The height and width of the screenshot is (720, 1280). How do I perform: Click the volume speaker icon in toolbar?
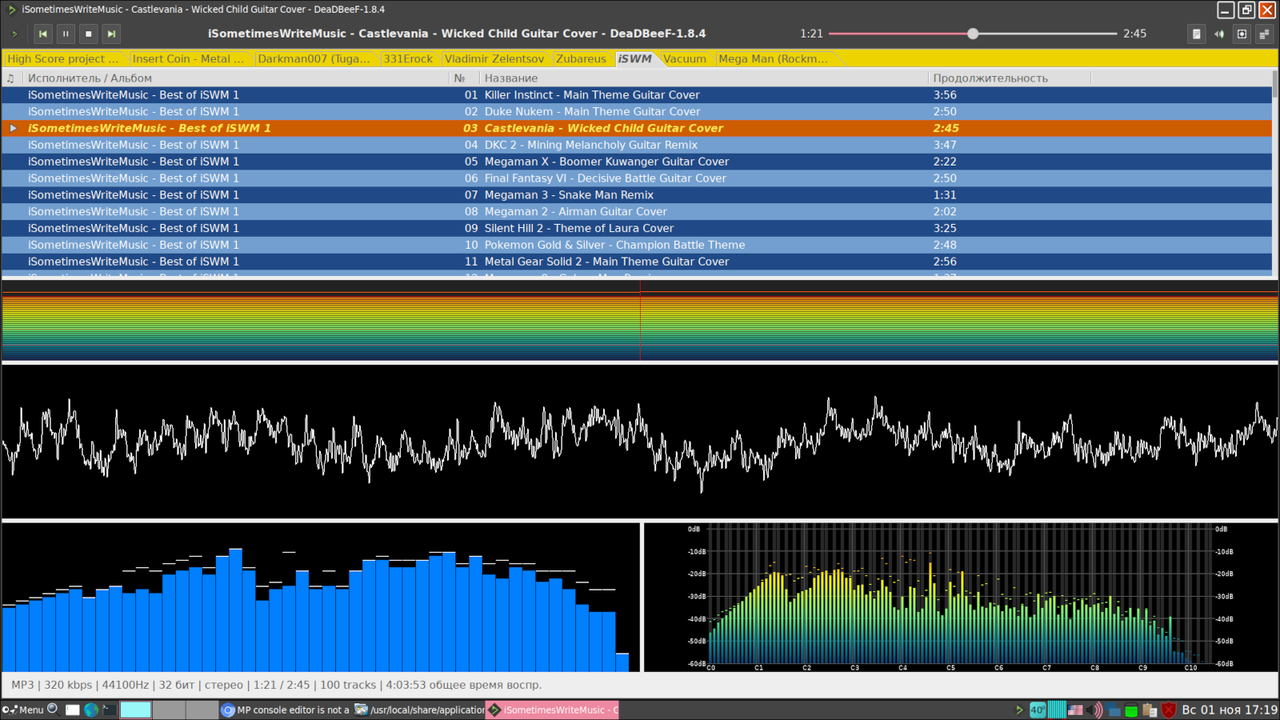point(1219,33)
